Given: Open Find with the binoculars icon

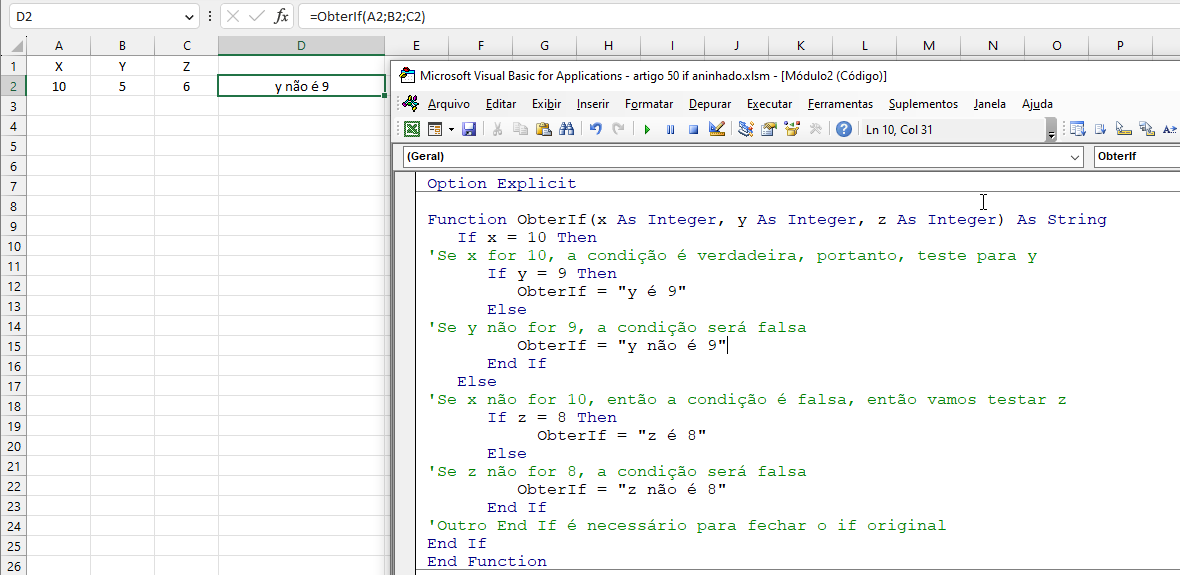Looking at the screenshot, I should coord(567,129).
